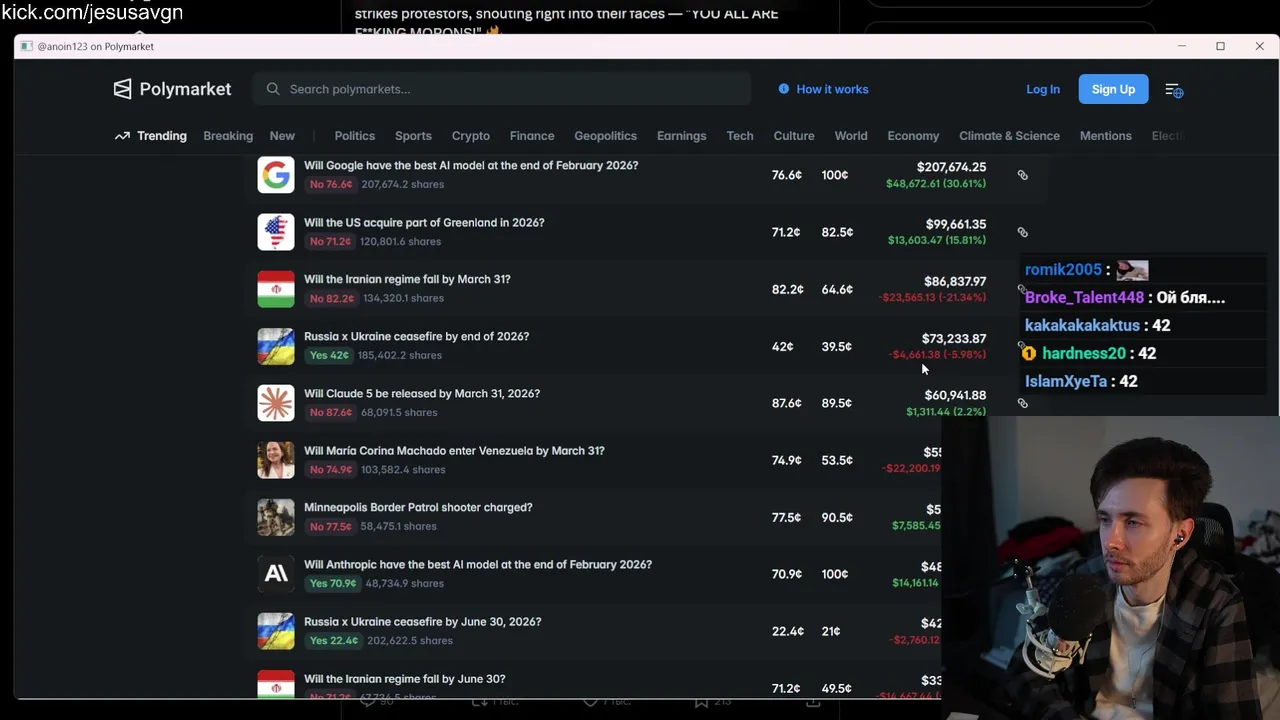
Task: Open the hamburger menu icon beside Sign Up
Action: coord(1174,90)
